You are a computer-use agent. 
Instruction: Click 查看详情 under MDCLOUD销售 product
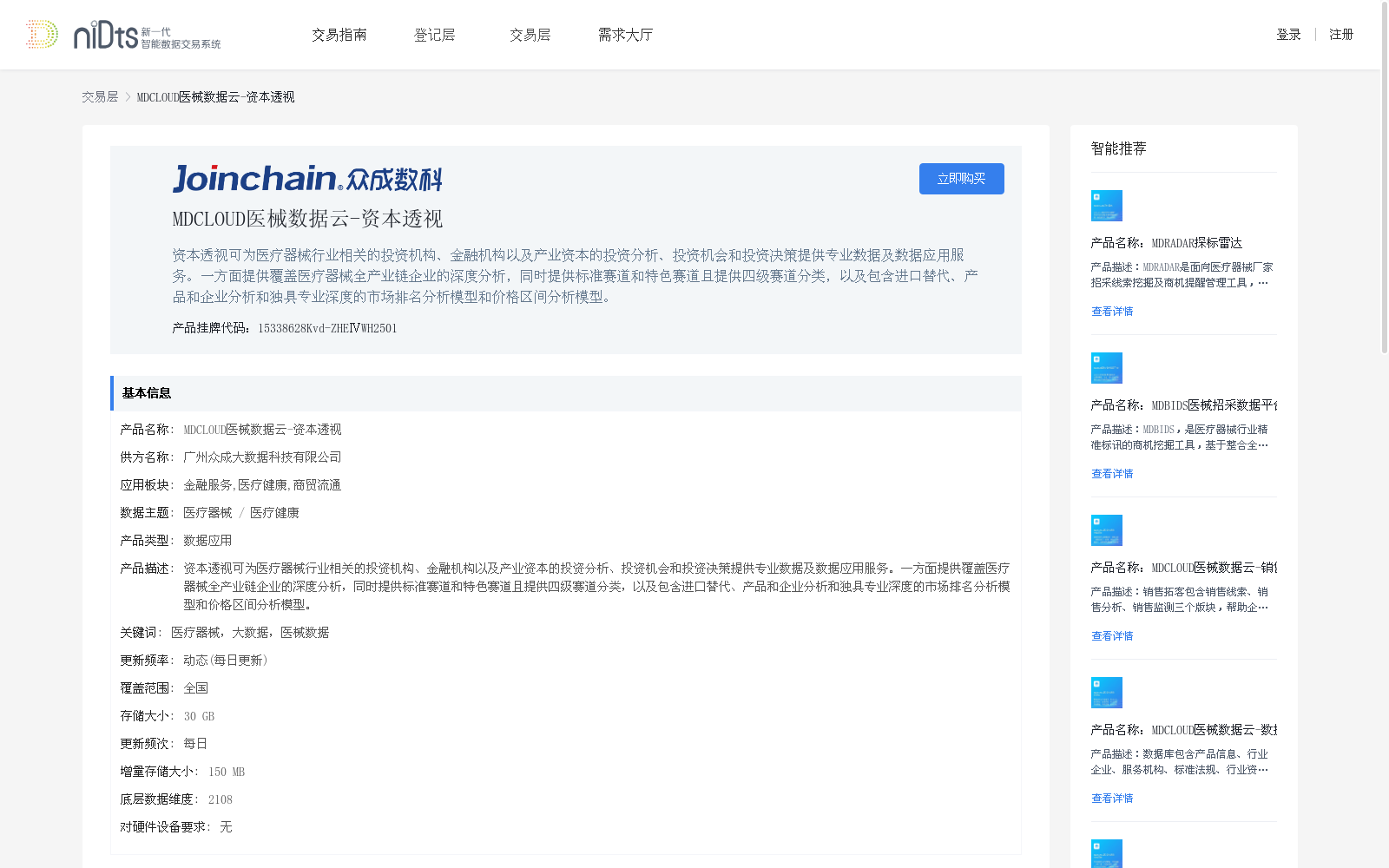(1112, 636)
